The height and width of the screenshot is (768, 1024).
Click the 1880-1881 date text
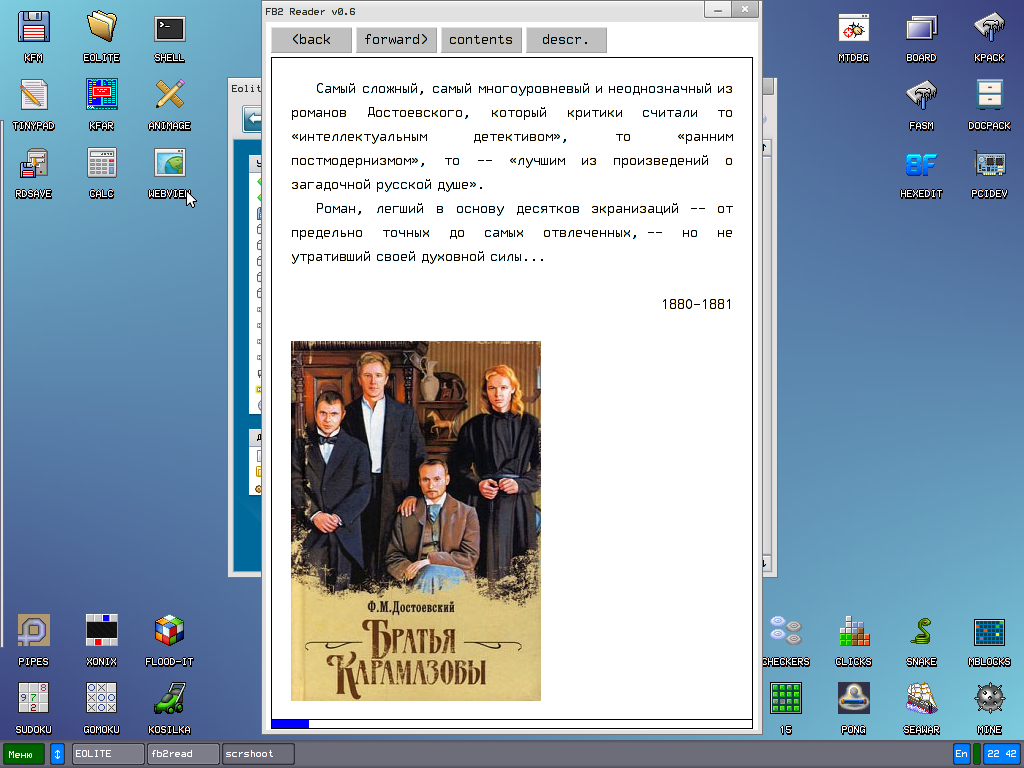[696, 304]
